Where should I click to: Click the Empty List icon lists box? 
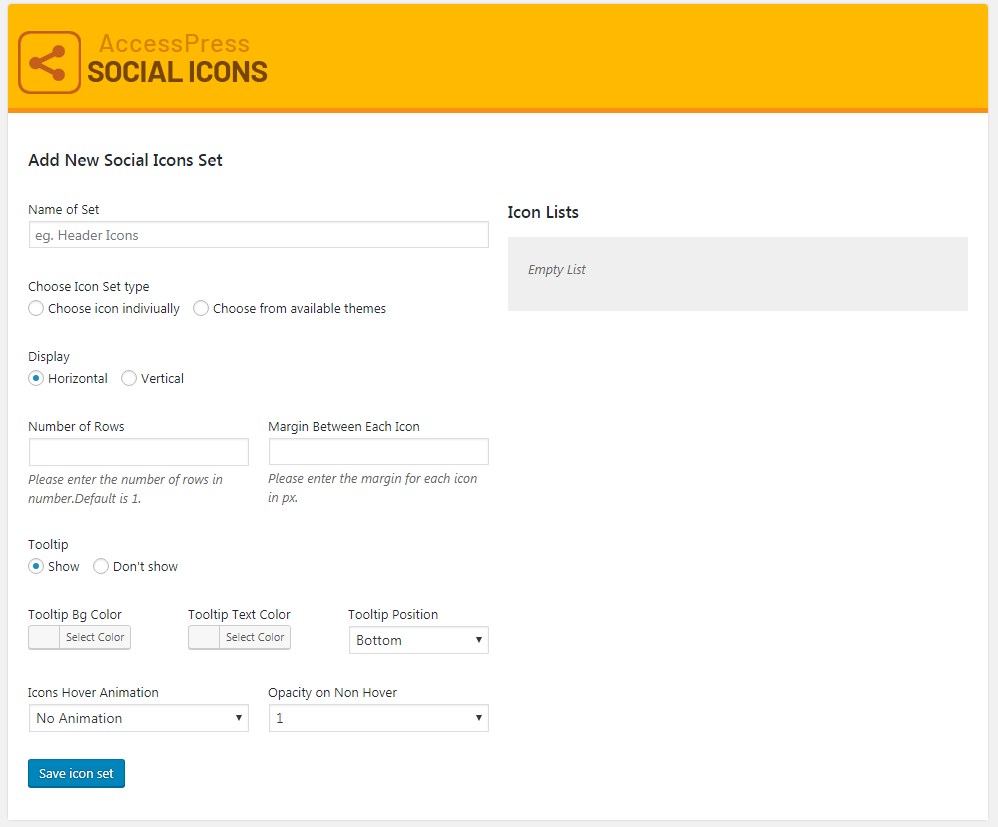(737, 273)
